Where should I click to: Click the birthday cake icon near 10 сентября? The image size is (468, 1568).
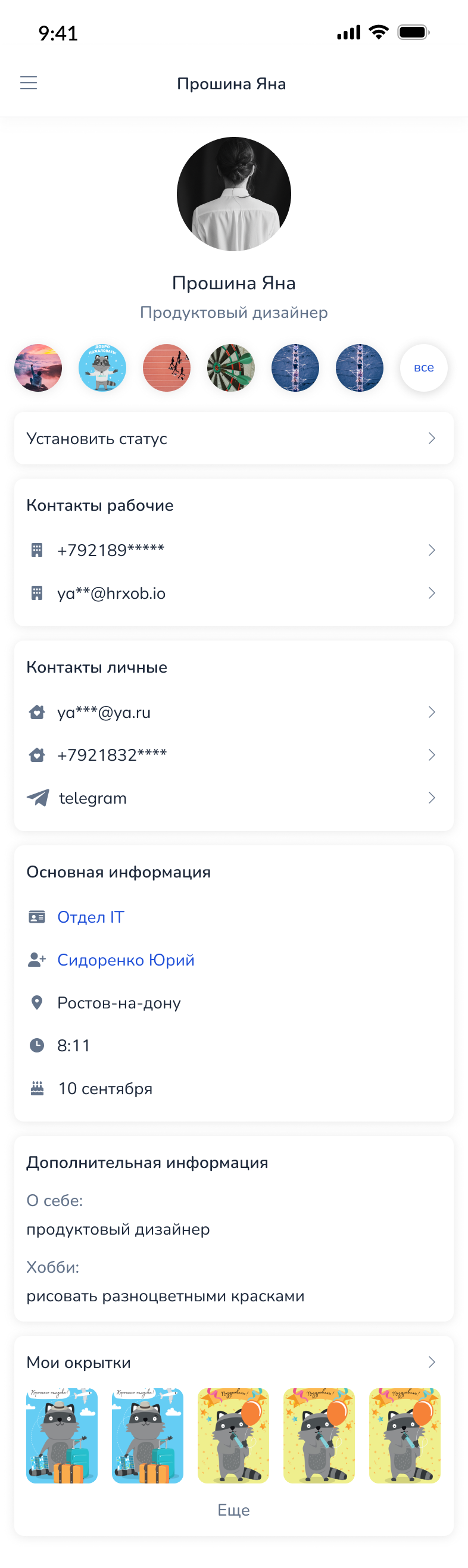37,1088
